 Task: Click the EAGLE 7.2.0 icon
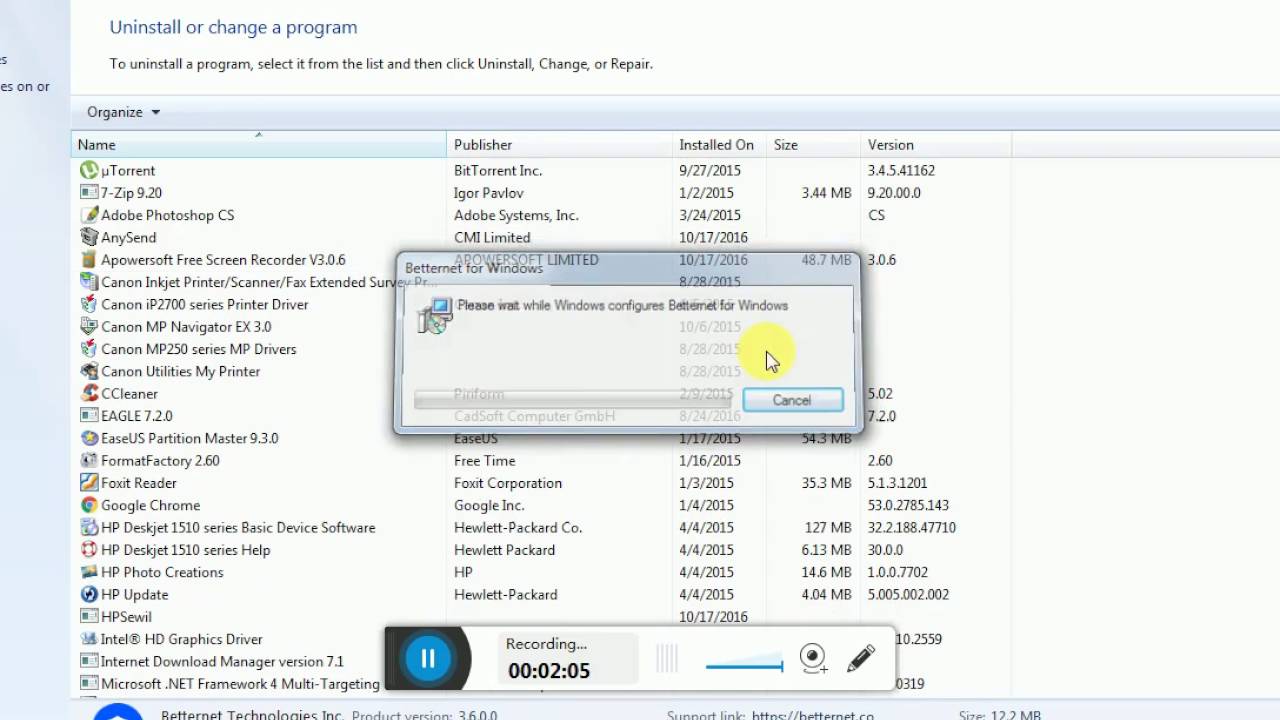pyautogui.click(x=89, y=416)
